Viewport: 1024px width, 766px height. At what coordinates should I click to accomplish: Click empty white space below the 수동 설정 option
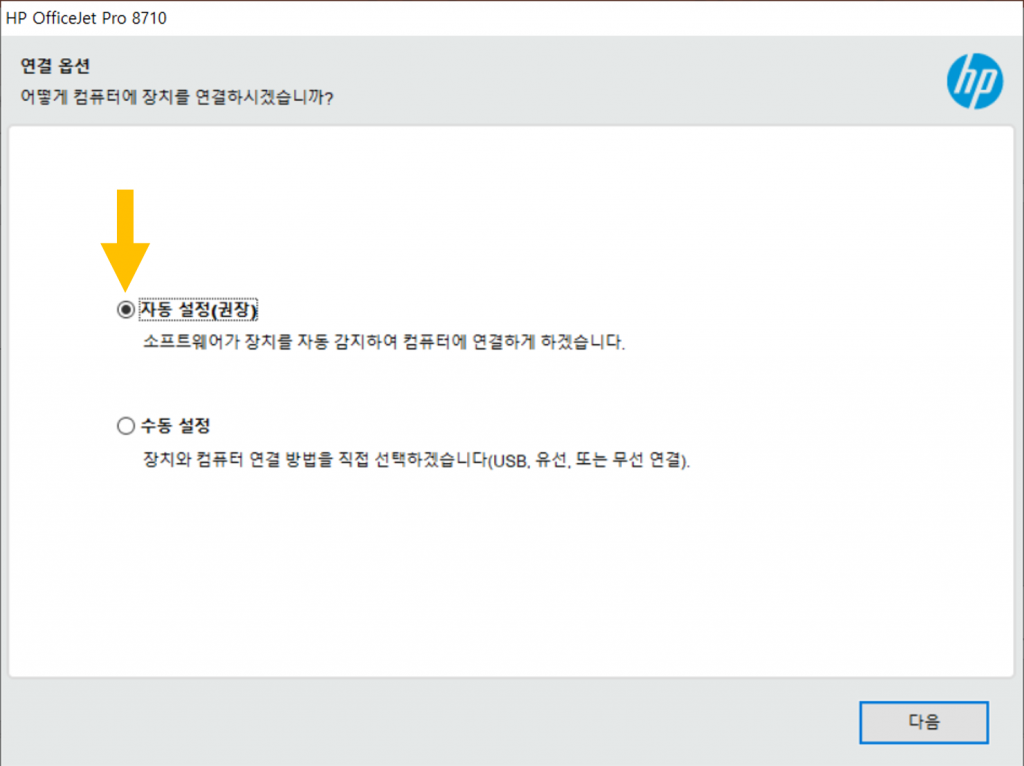click(500, 580)
